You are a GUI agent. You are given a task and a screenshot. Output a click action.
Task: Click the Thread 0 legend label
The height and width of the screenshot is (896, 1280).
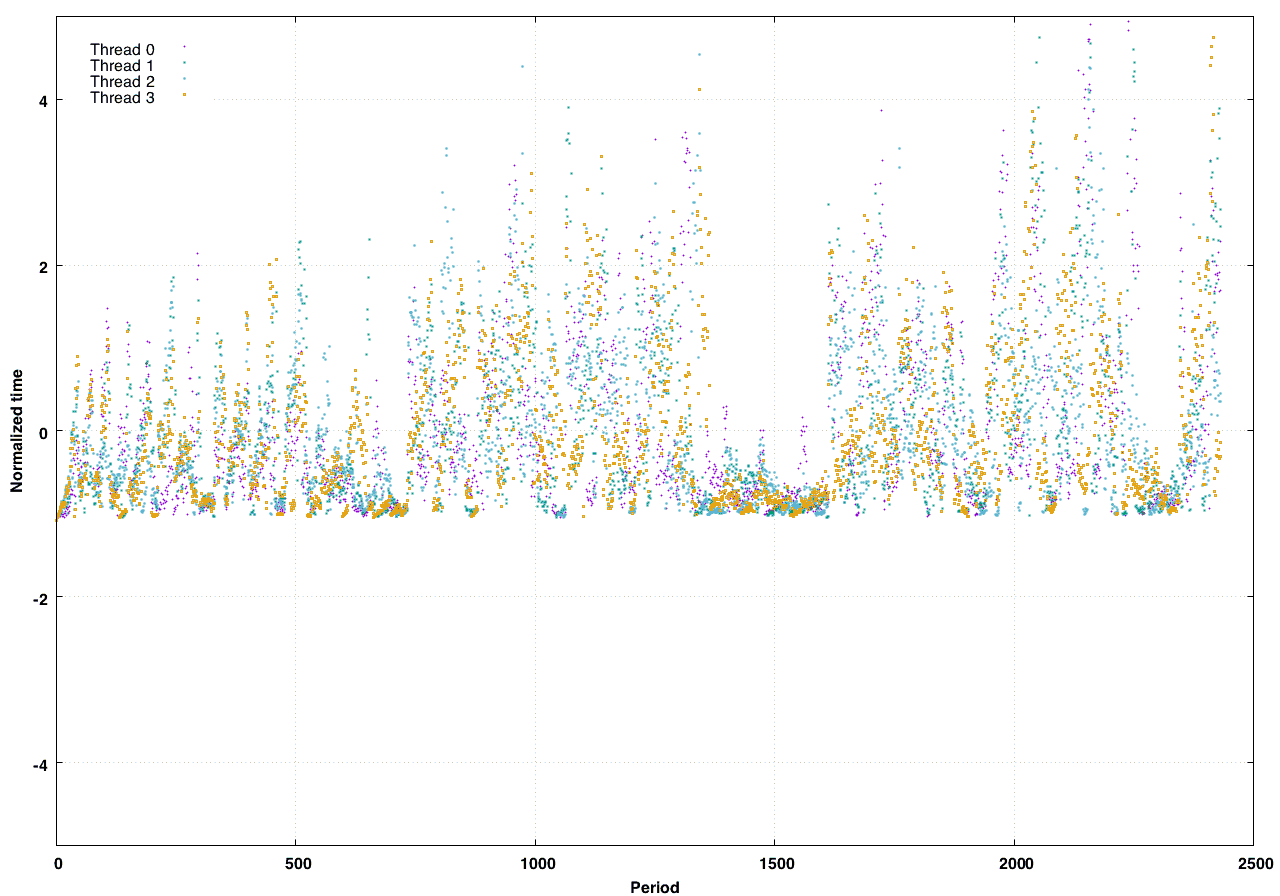(x=122, y=49)
